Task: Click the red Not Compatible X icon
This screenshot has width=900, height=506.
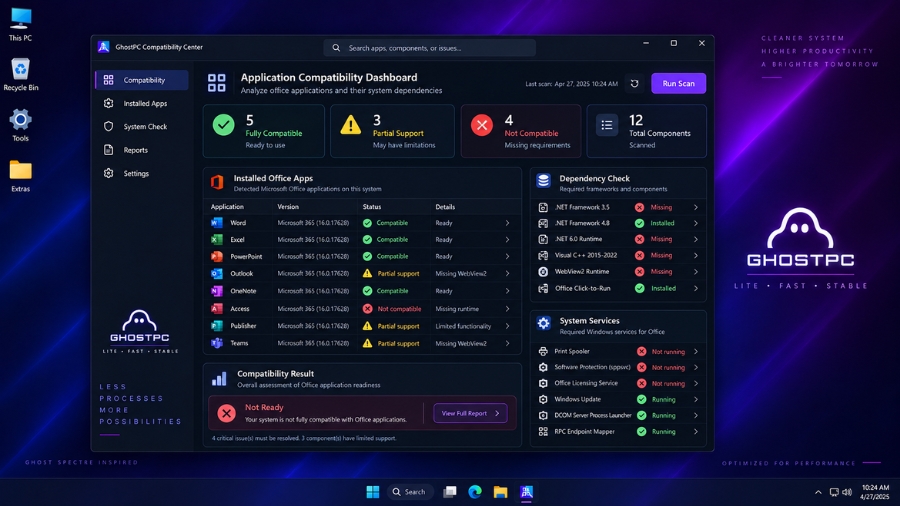Action: click(482, 125)
